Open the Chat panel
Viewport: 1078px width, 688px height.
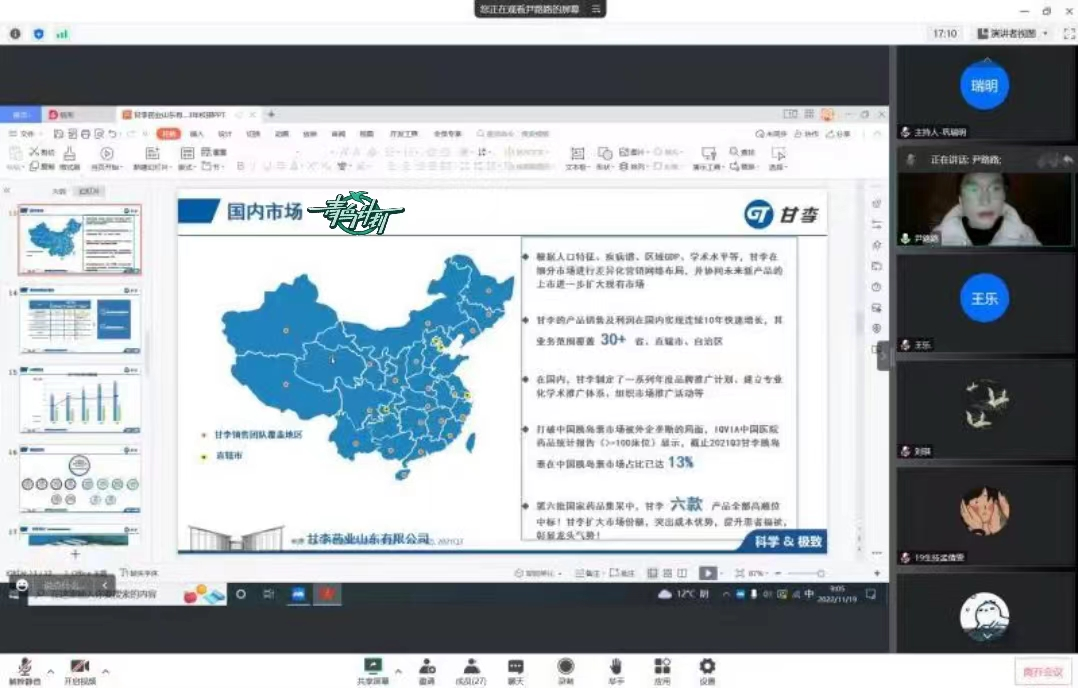(515, 667)
